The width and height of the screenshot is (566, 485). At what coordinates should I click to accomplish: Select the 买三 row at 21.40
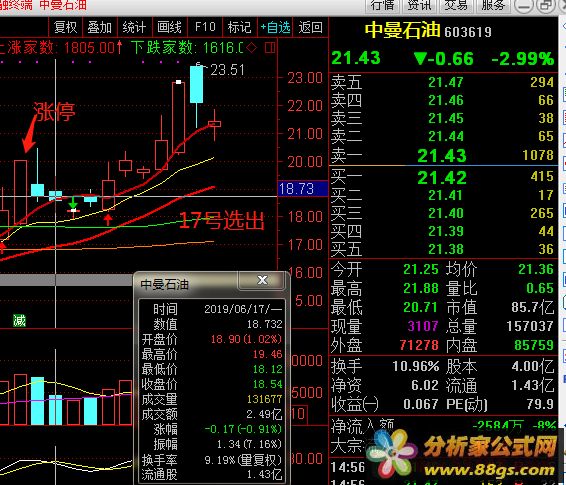click(x=443, y=213)
